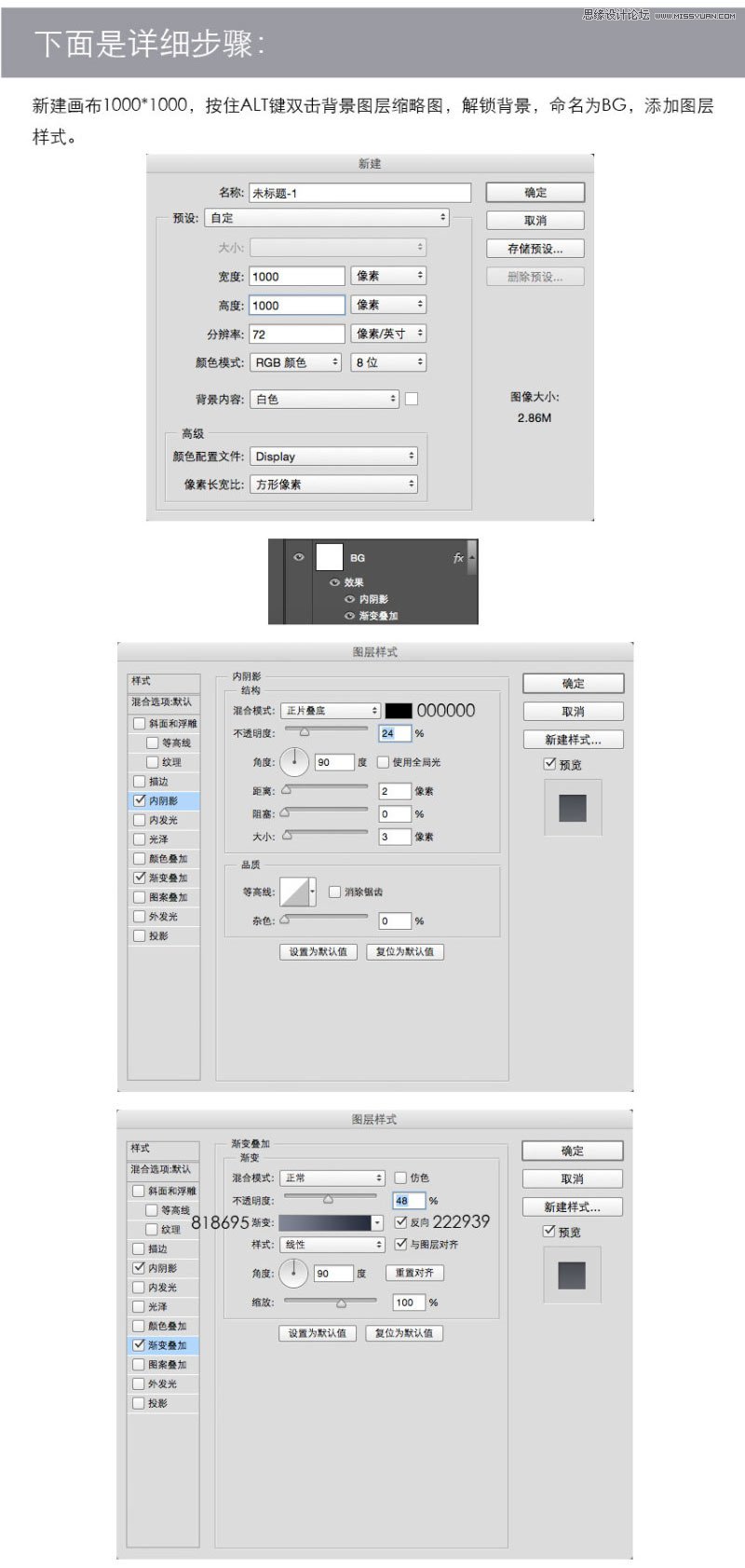Toggle visibility eye of the BG layer

coord(299,557)
